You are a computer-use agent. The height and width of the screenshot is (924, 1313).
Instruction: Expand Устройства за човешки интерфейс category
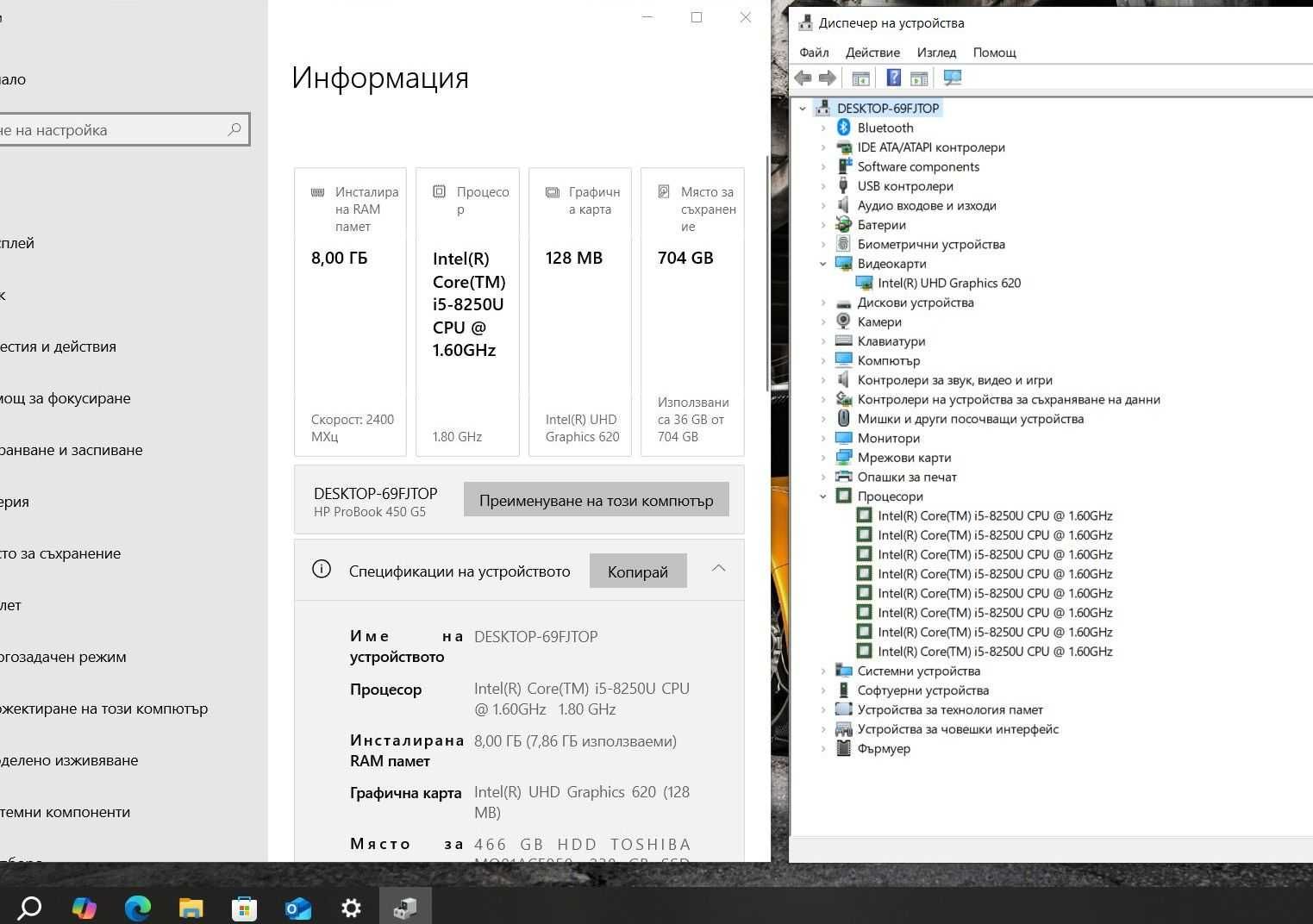coord(823,729)
